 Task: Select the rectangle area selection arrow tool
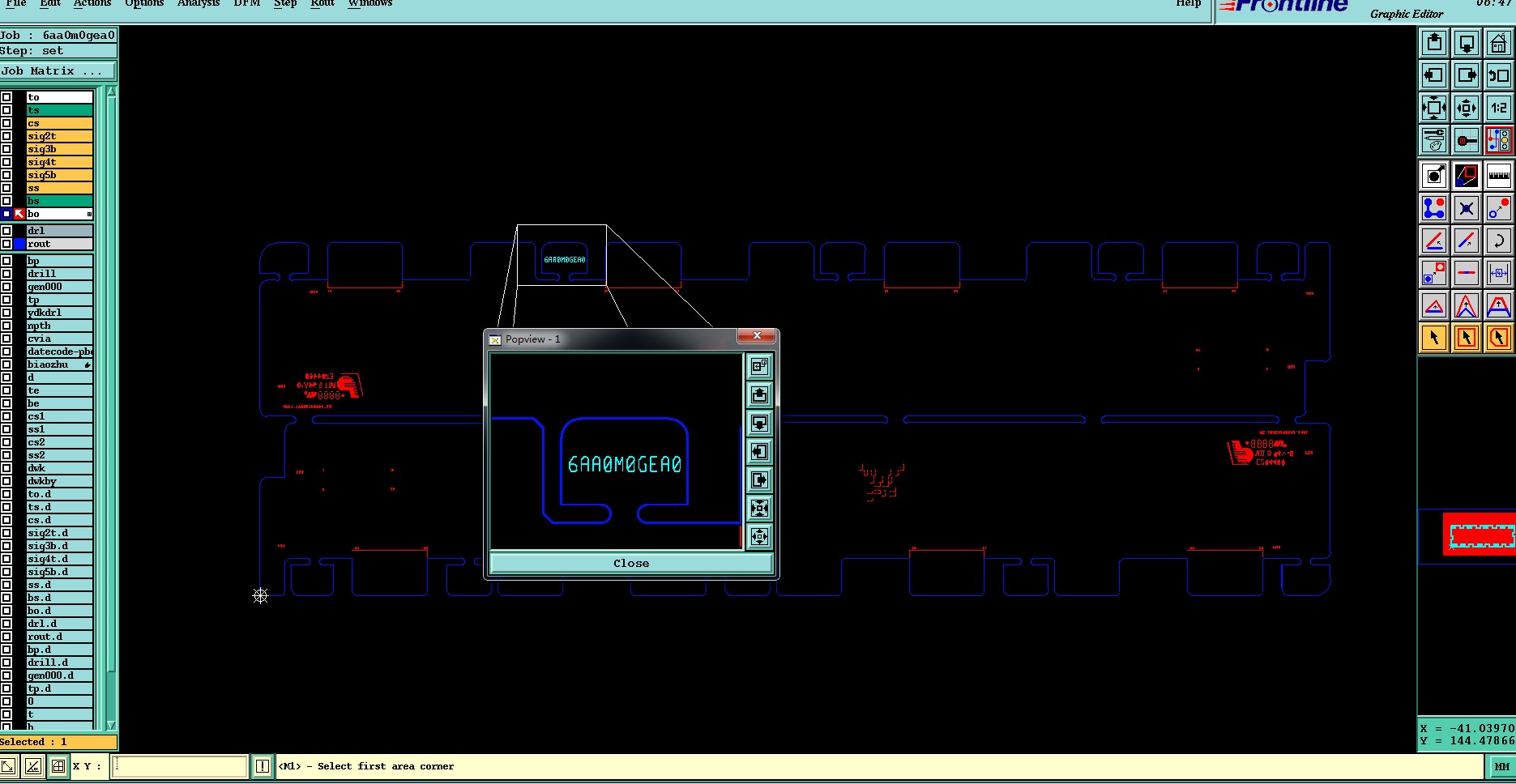point(1467,338)
